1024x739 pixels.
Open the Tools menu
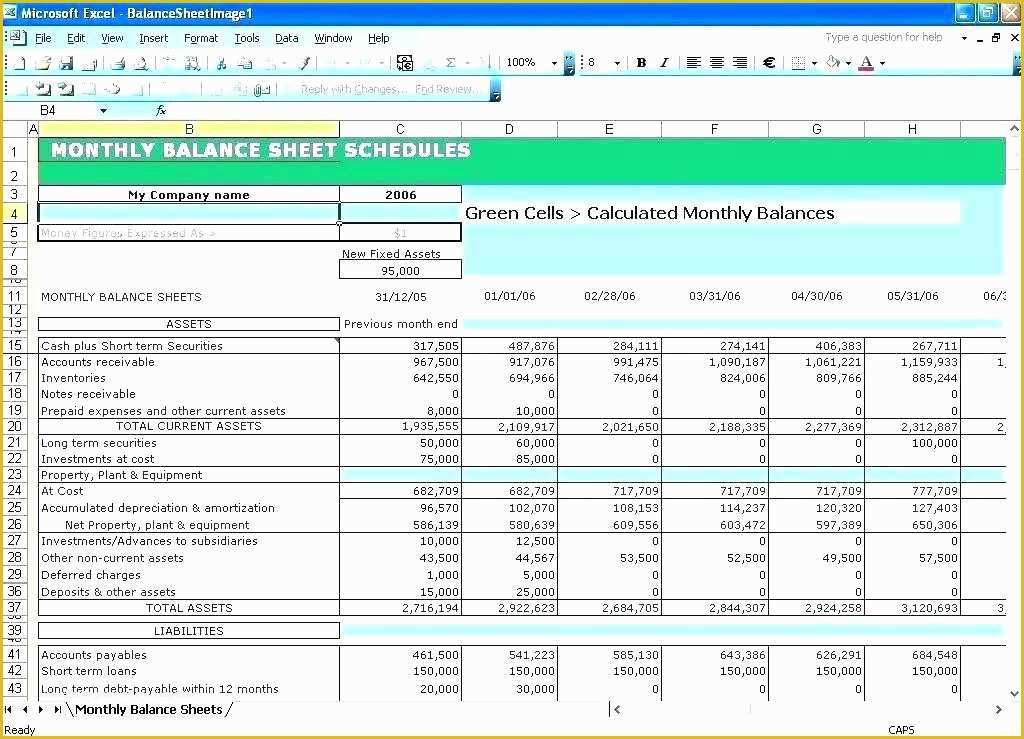coord(247,38)
